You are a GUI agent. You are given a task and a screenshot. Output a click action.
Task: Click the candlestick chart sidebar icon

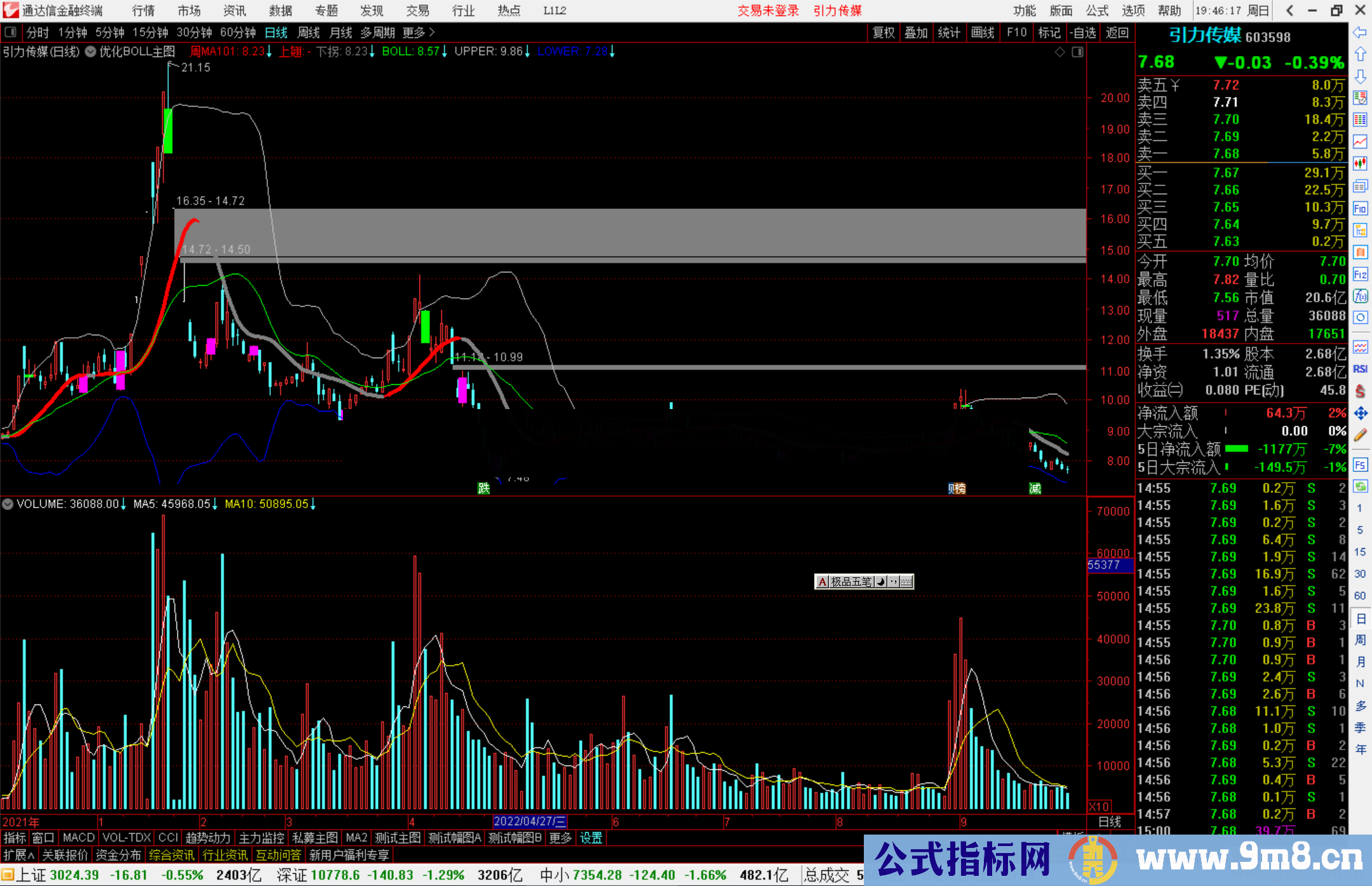(x=1360, y=164)
